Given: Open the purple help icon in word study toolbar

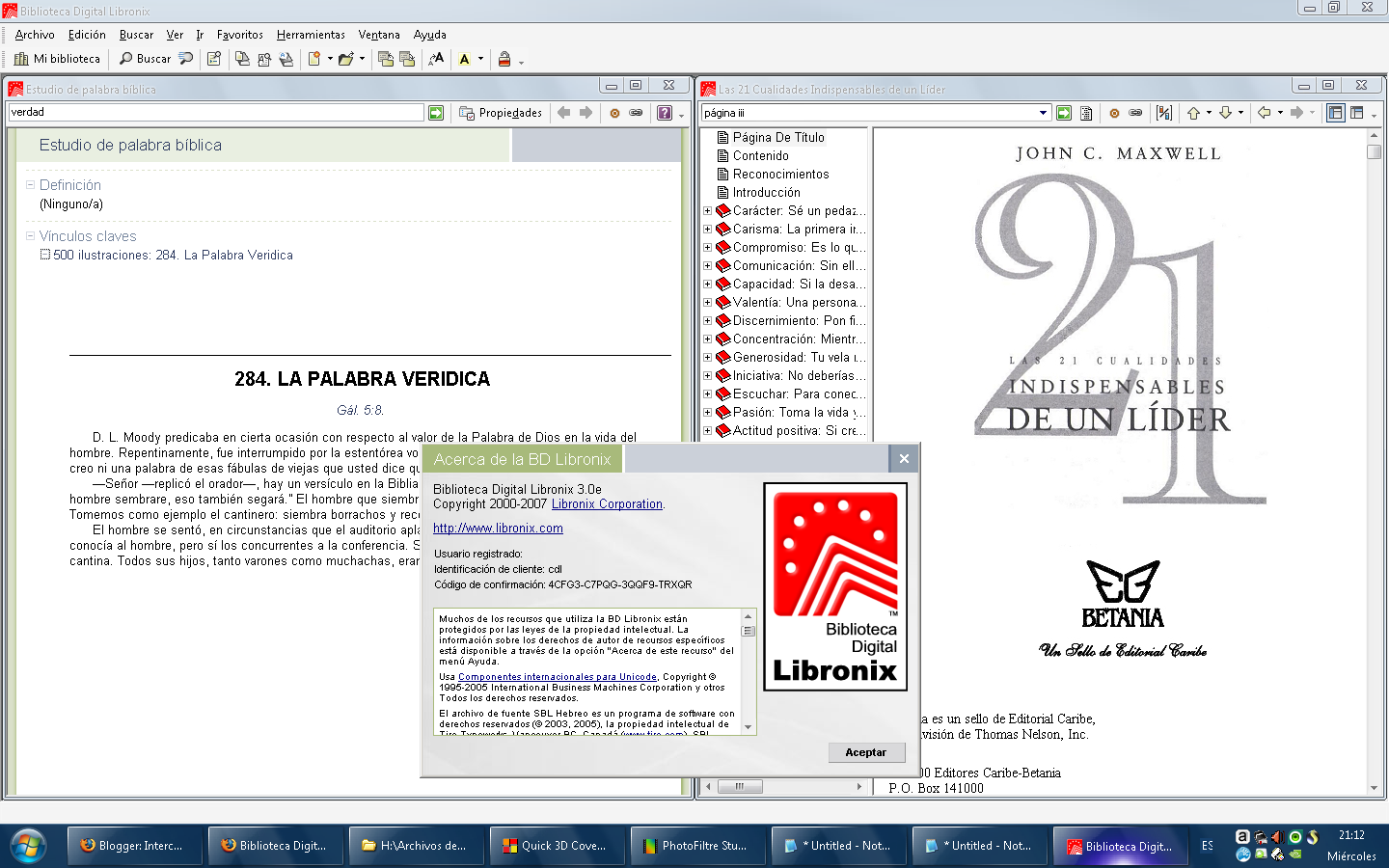Looking at the screenshot, I should 664,112.
